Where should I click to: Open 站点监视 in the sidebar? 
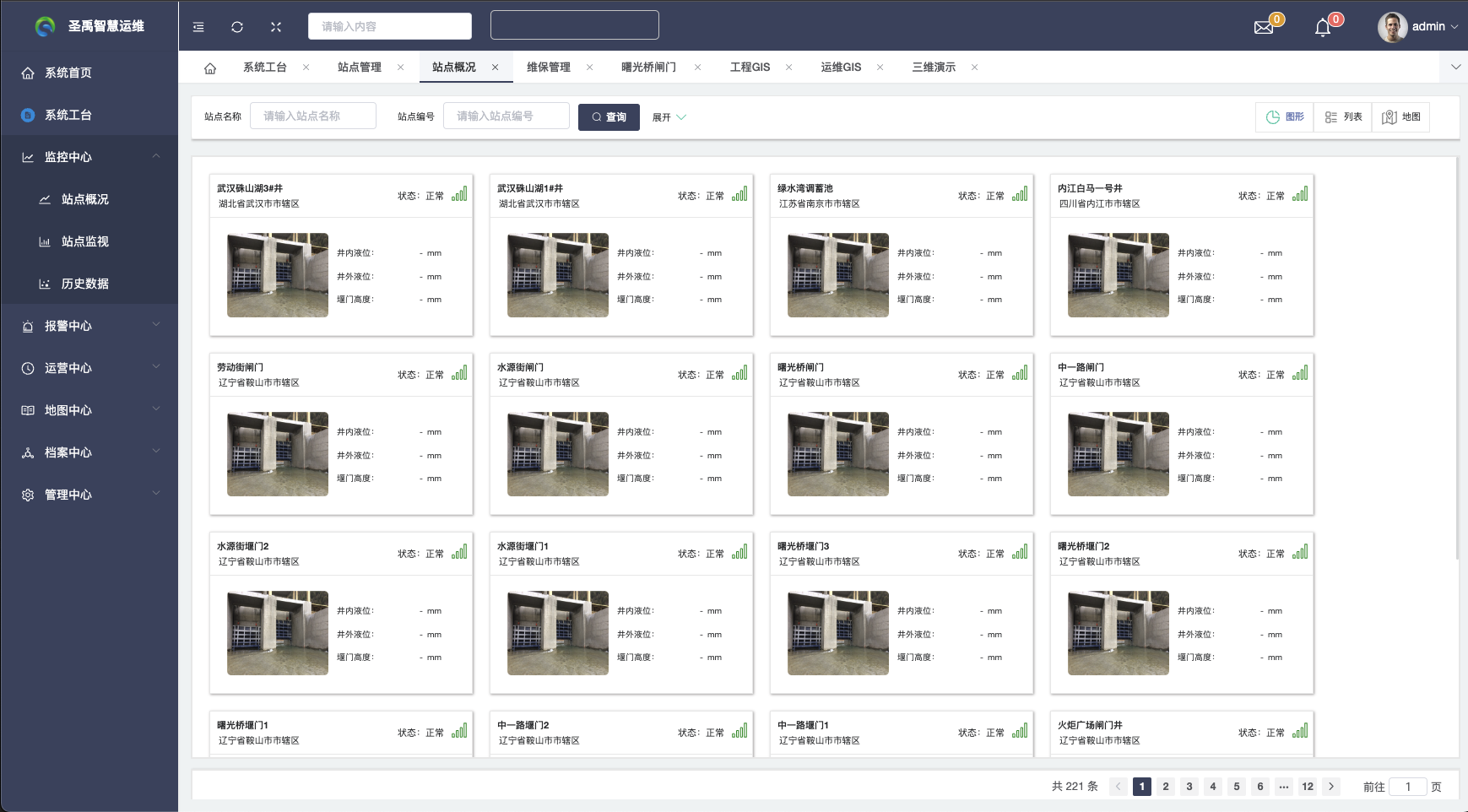pos(84,241)
